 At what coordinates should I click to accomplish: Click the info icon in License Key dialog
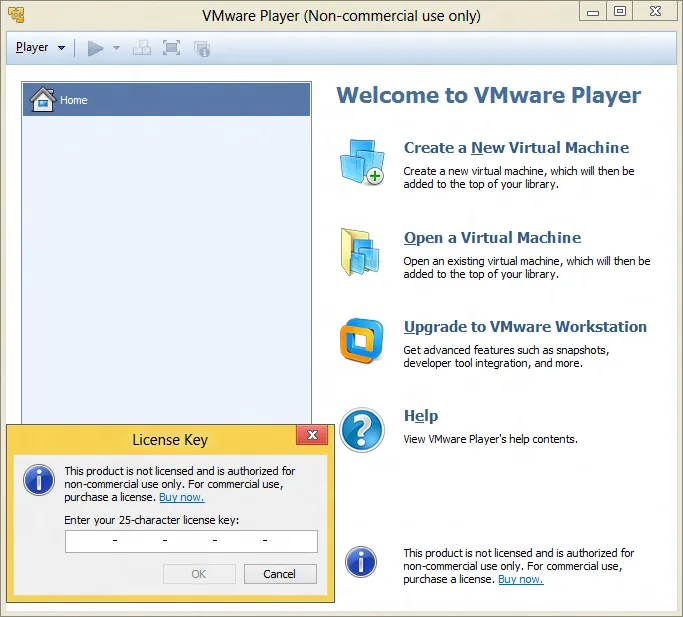click(x=39, y=480)
